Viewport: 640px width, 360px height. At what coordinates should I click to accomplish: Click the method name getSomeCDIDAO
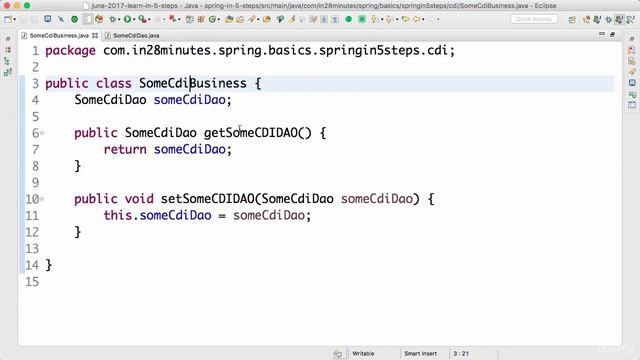pos(251,133)
